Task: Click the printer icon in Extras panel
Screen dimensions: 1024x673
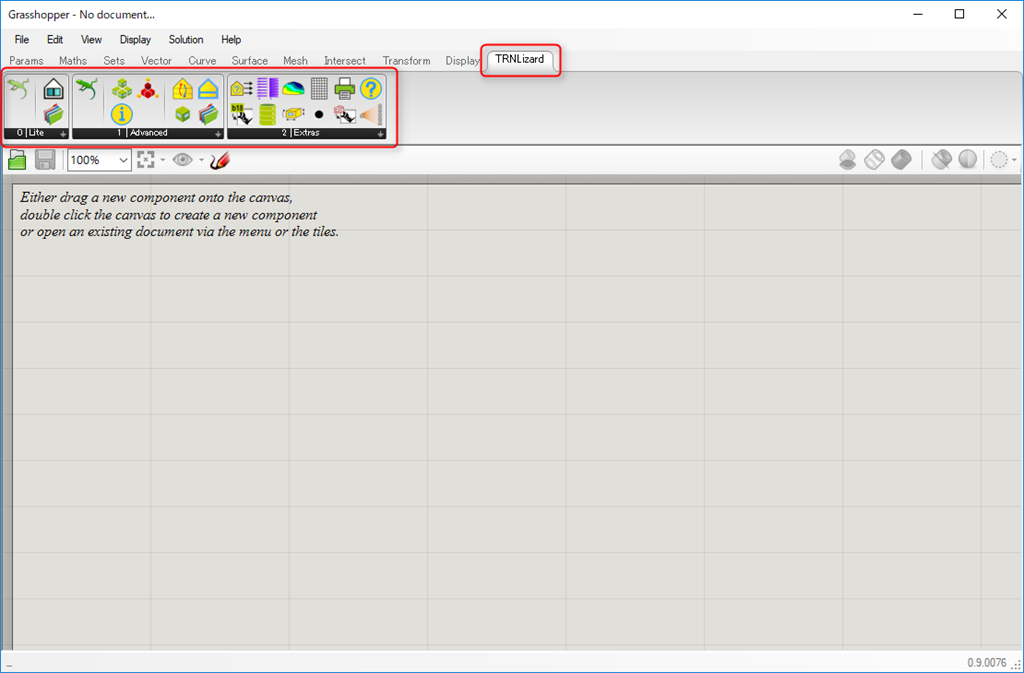Action: click(x=345, y=89)
